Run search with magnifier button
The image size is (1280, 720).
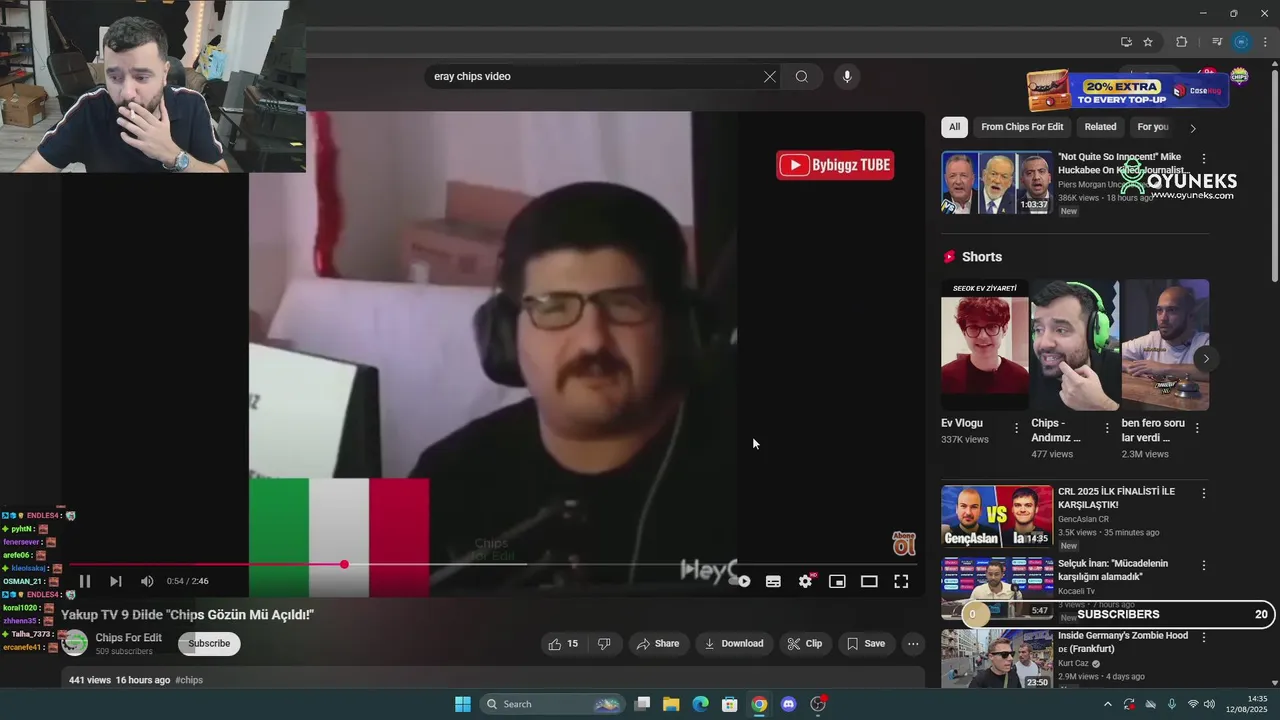(x=802, y=77)
